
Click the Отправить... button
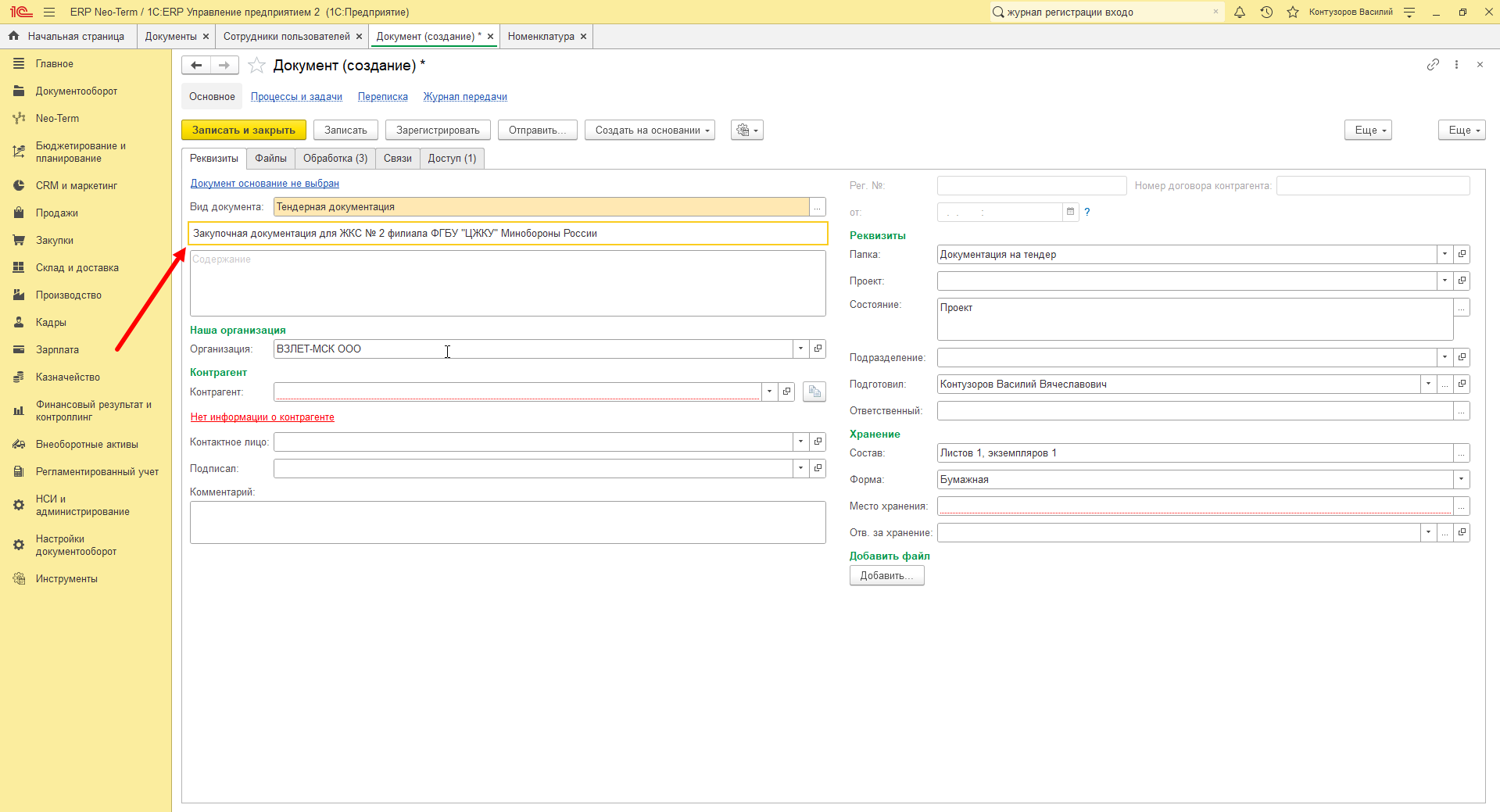point(538,131)
